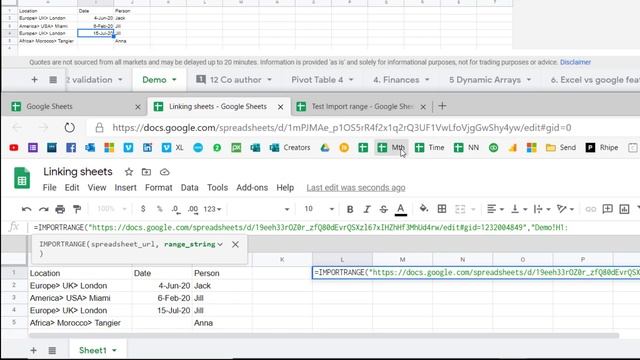
Task: Open the Send folder bookmark
Action: point(561,148)
